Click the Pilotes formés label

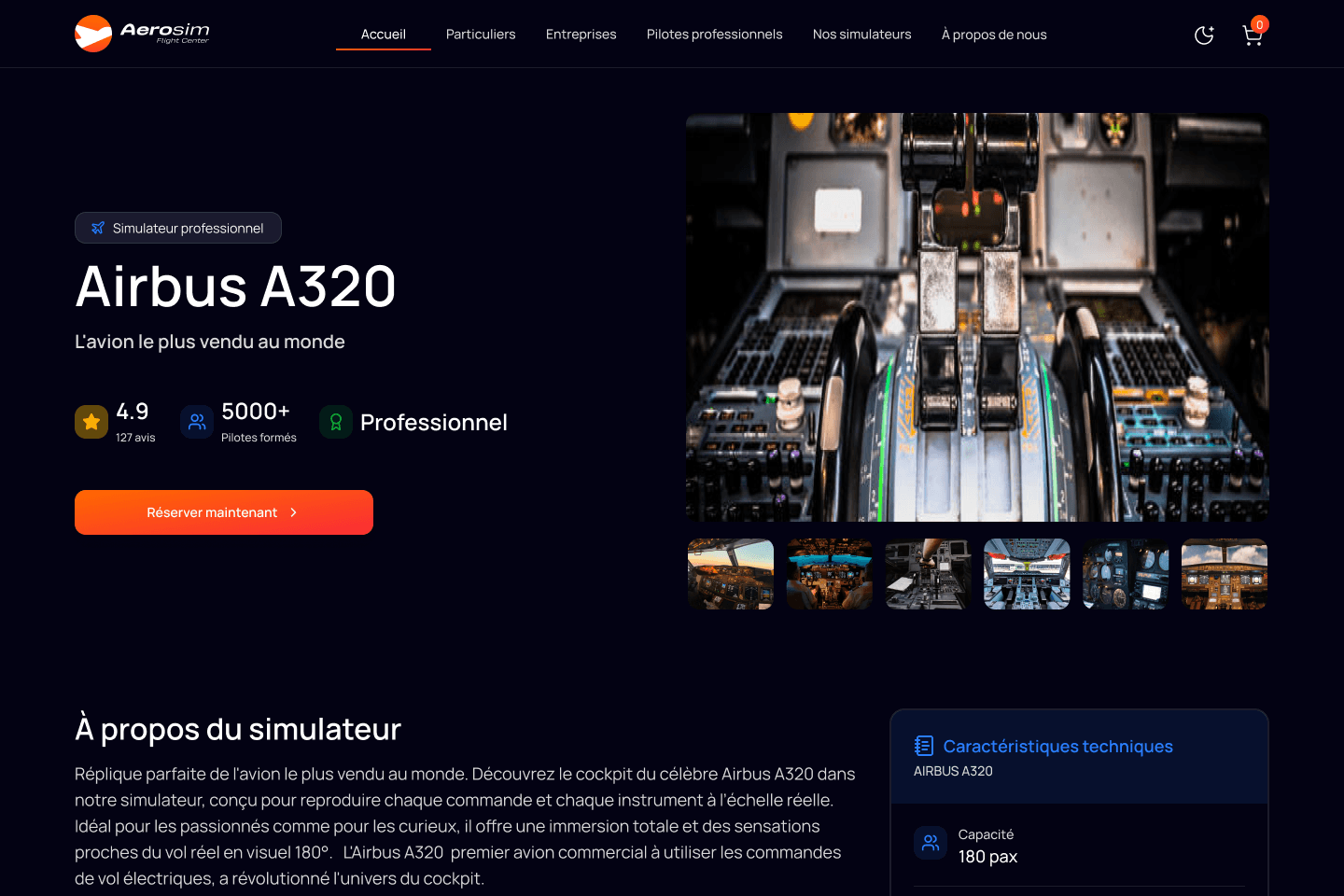(259, 438)
